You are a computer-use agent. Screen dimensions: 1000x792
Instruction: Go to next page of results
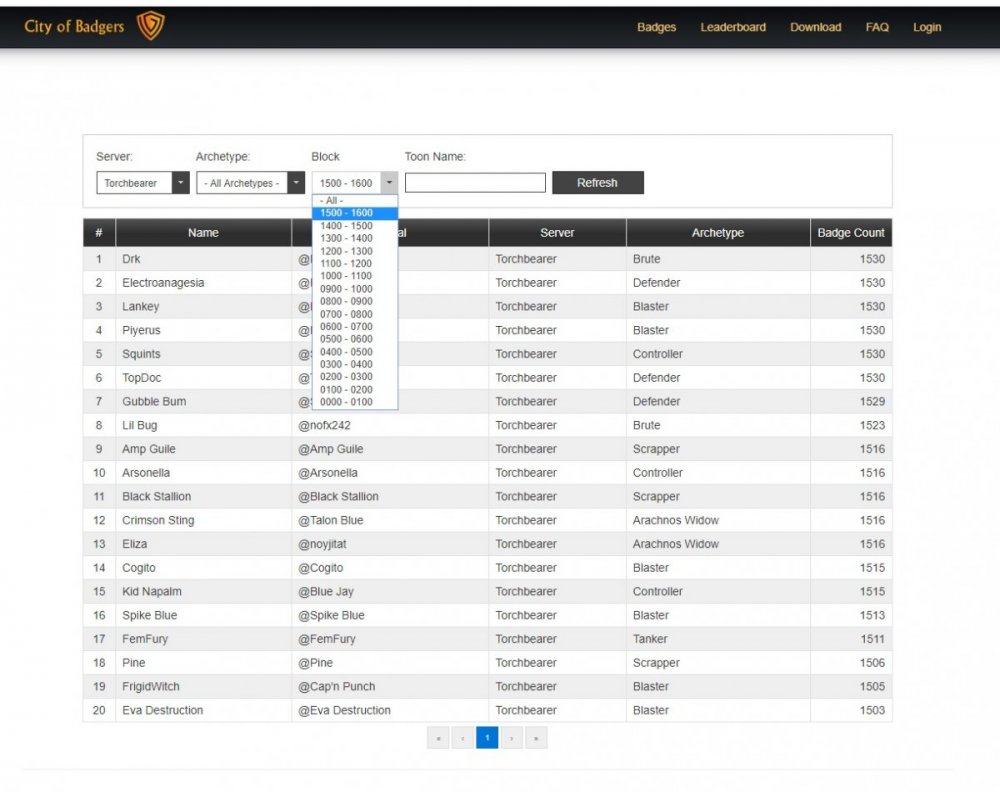511,738
